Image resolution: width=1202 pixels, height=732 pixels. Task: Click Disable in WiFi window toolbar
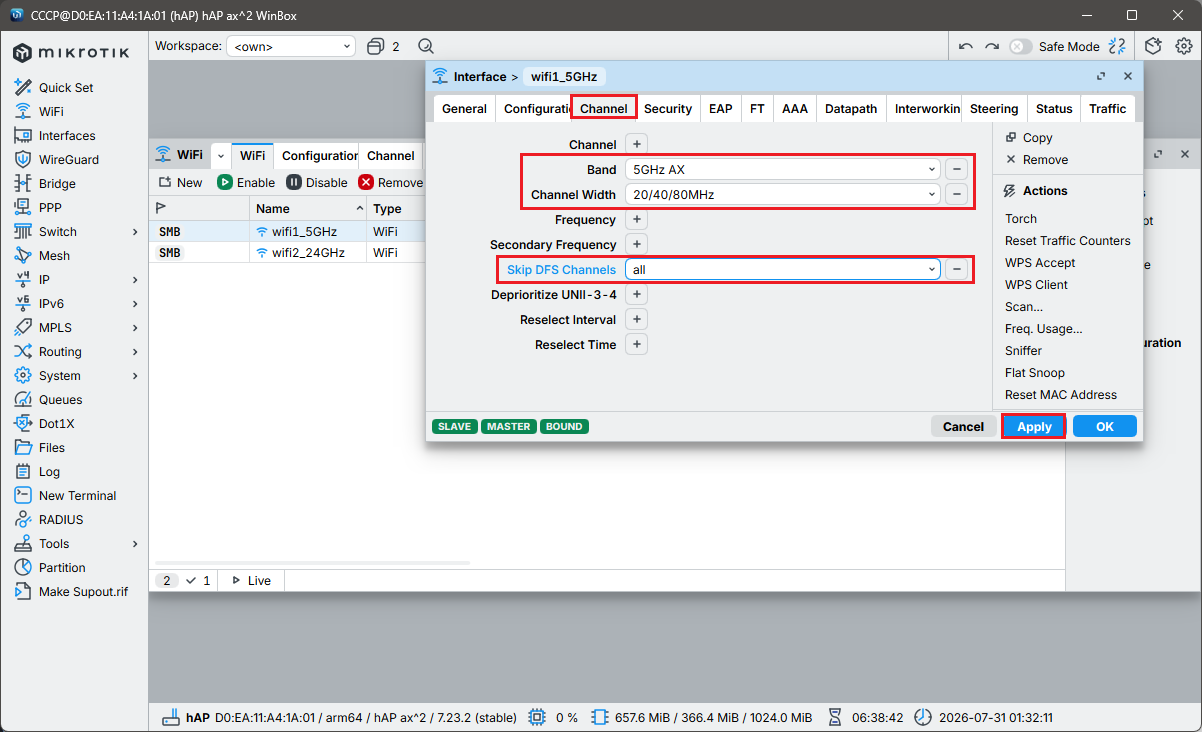317,182
